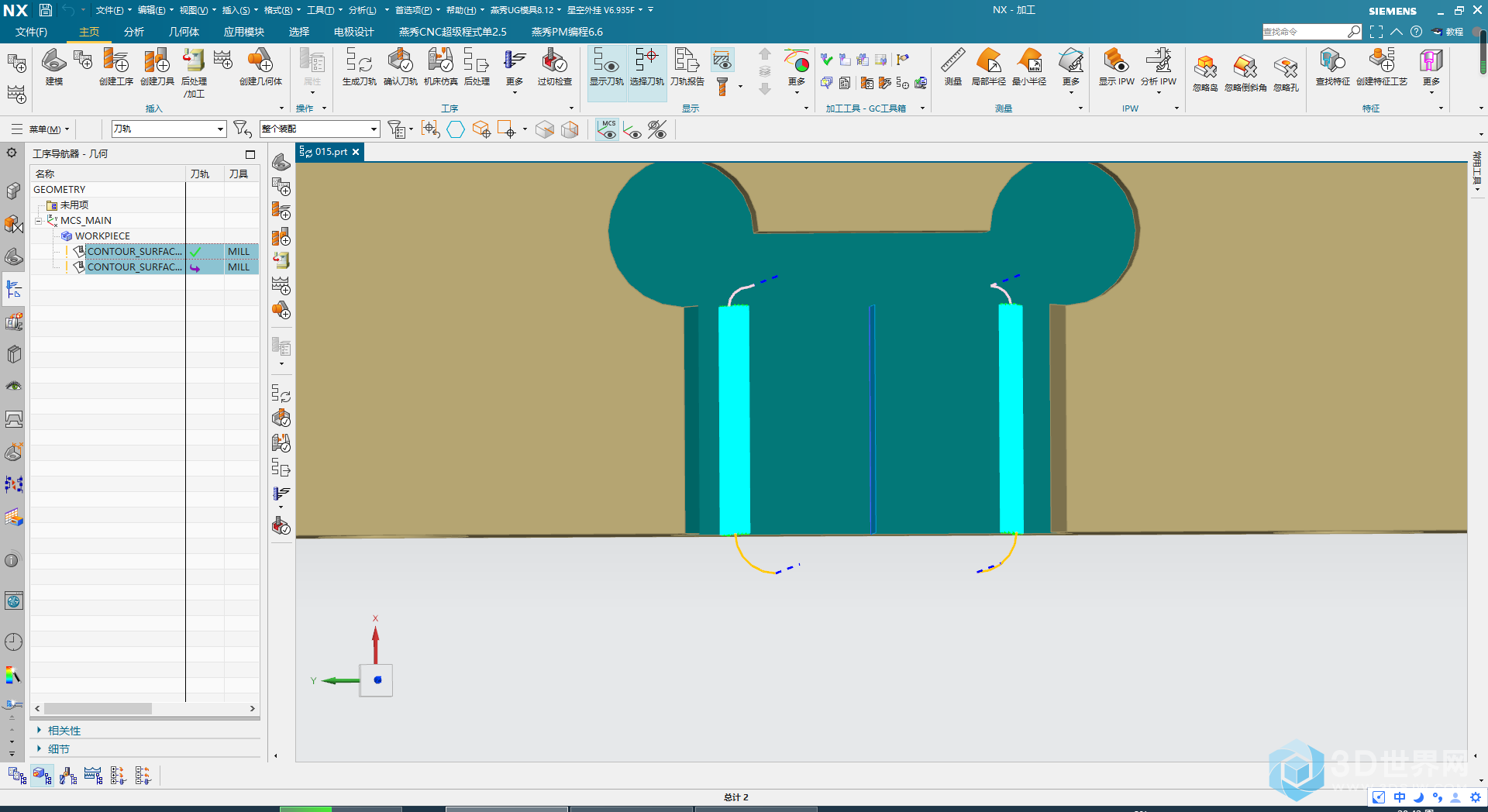Expand 更多 under the 工序 group
This screenshot has width=1488, height=812.
[x=515, y=72]
